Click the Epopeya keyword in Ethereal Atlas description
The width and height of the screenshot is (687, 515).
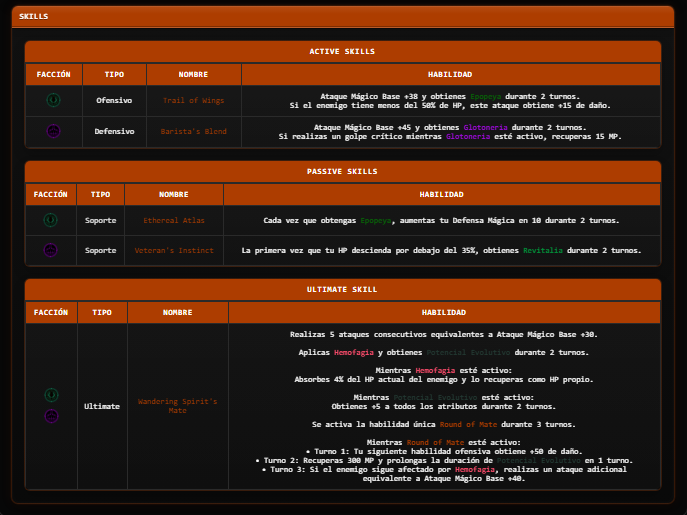point(376,220)
